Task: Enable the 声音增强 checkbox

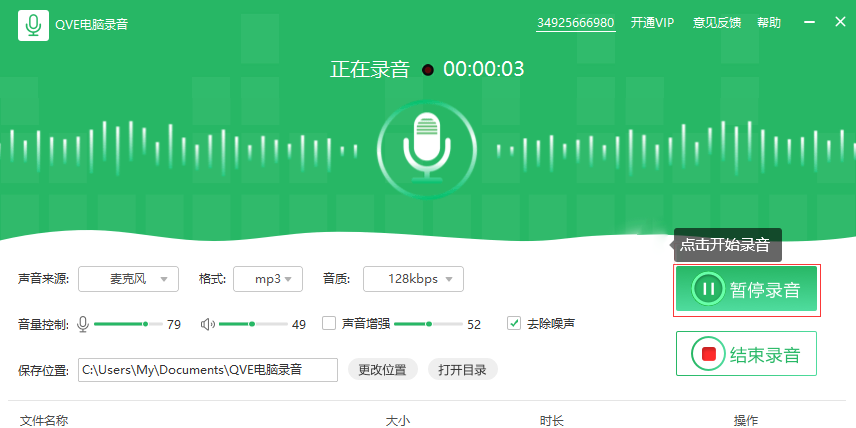Action: (328, 323)
